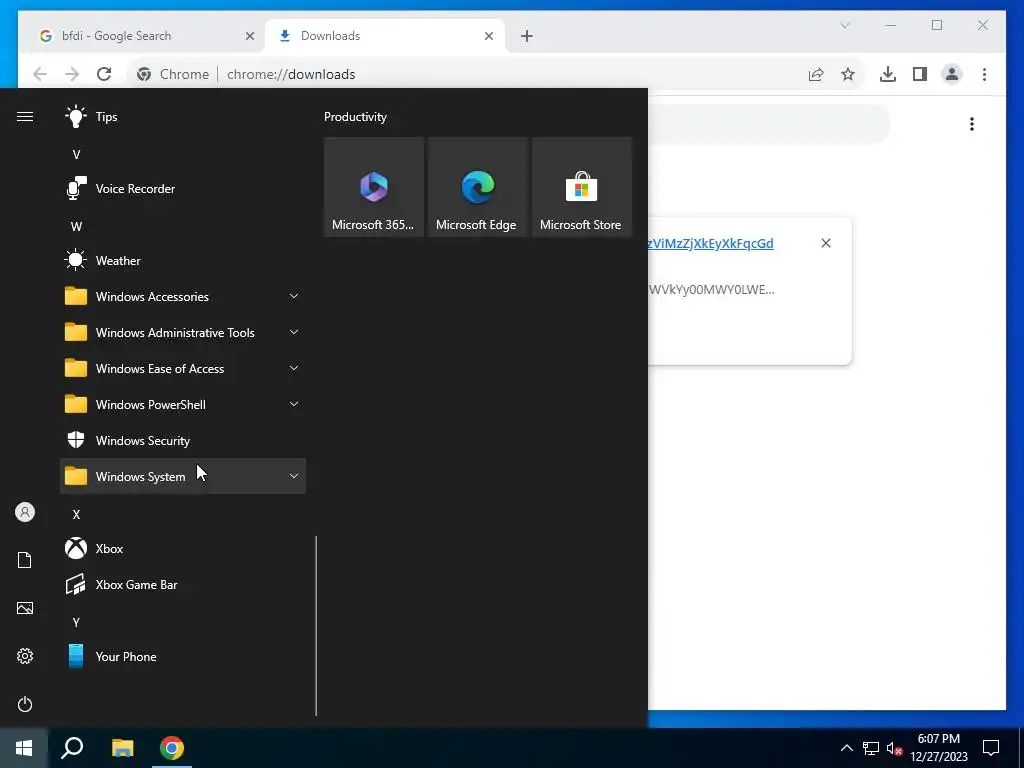Screen dimensions: 1024x768
Task: Jump to letter X app group
Action: (76, 515)
